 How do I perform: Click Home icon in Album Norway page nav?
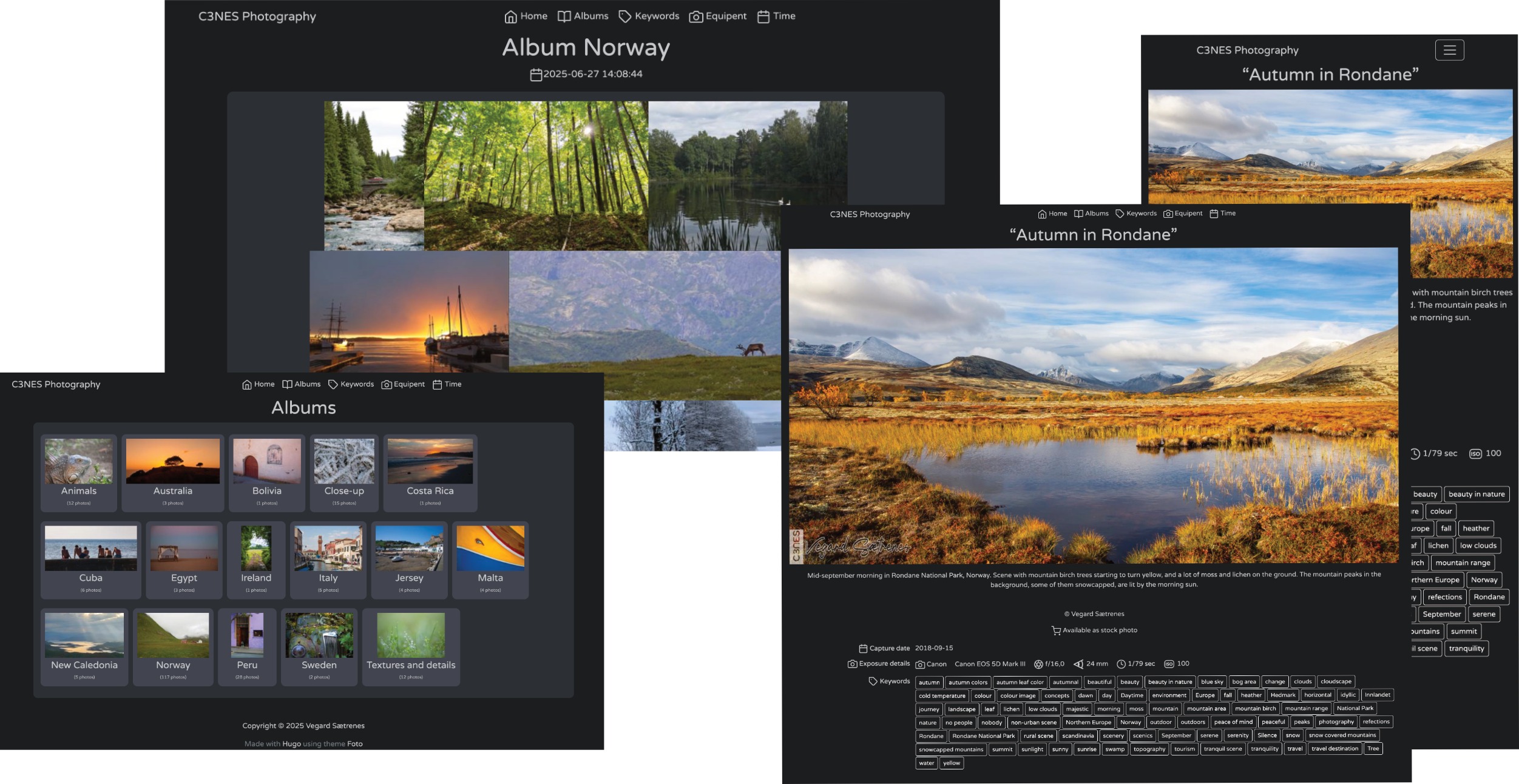click(x=511, y=16)
